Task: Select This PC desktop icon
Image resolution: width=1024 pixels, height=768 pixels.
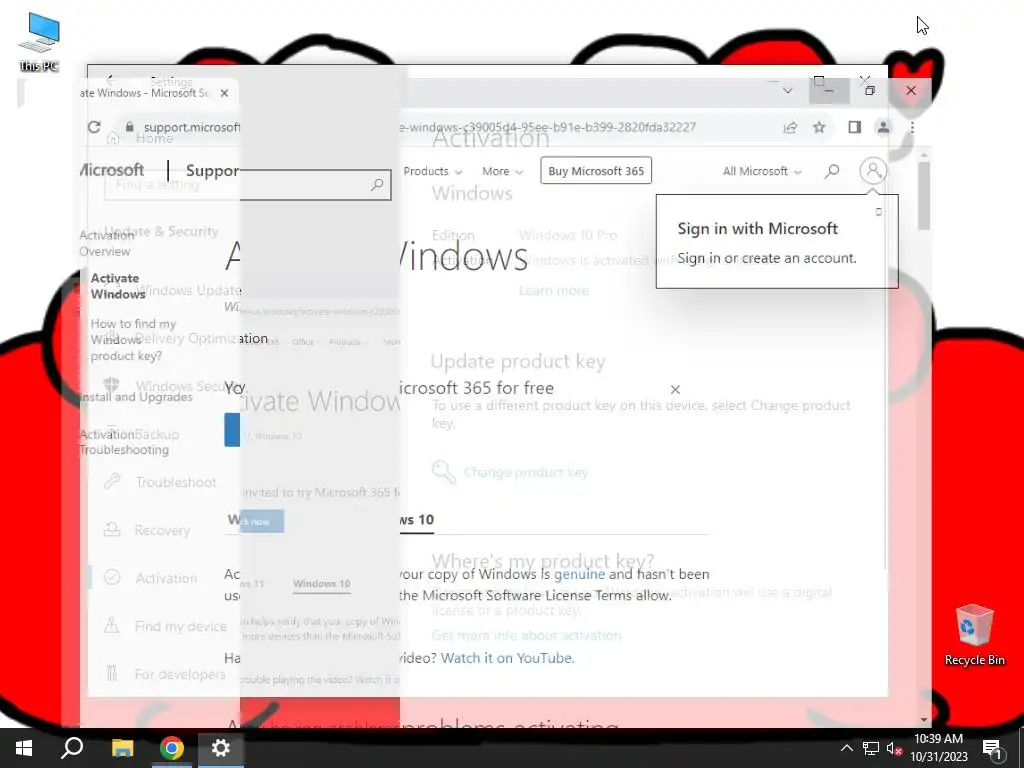Action: 39,42
